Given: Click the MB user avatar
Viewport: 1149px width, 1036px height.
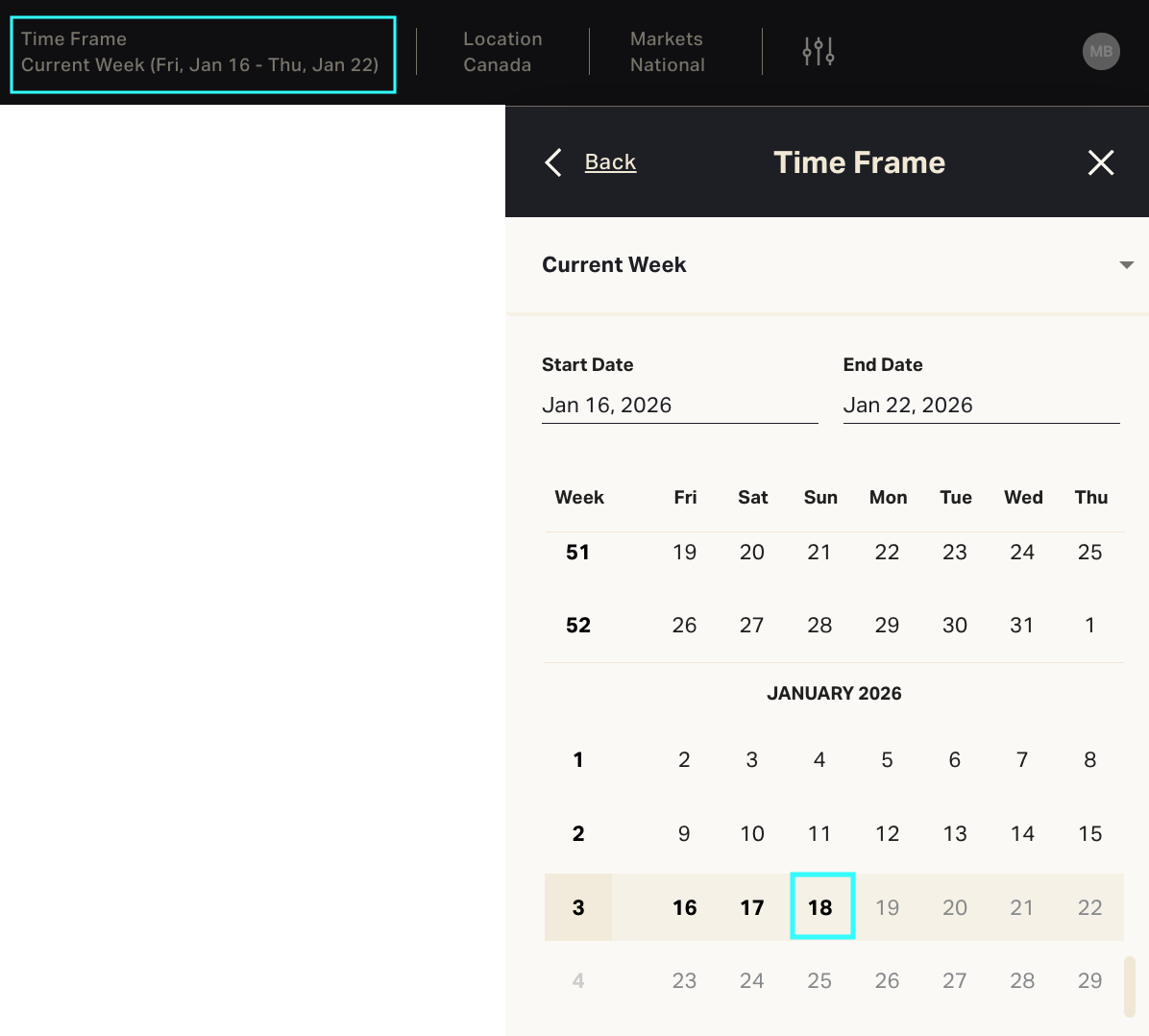Looking at the screenshot, I should (x=1101, y=52).
